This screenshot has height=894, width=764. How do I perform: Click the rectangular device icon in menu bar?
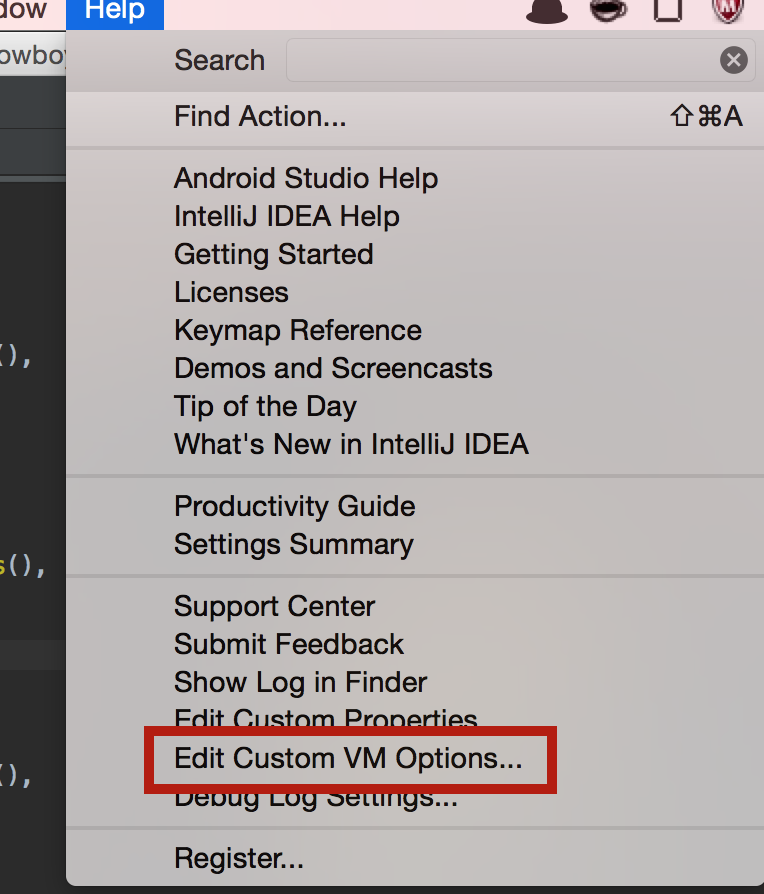[668, 9]
